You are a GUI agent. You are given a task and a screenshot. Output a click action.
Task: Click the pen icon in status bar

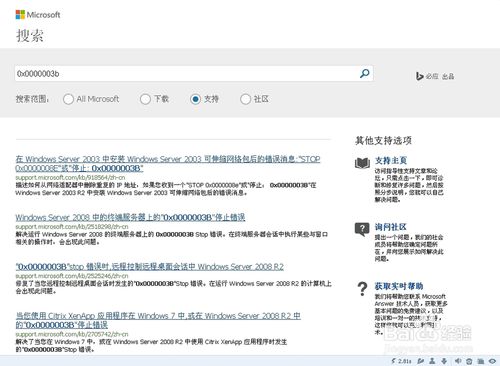point(421,361)
